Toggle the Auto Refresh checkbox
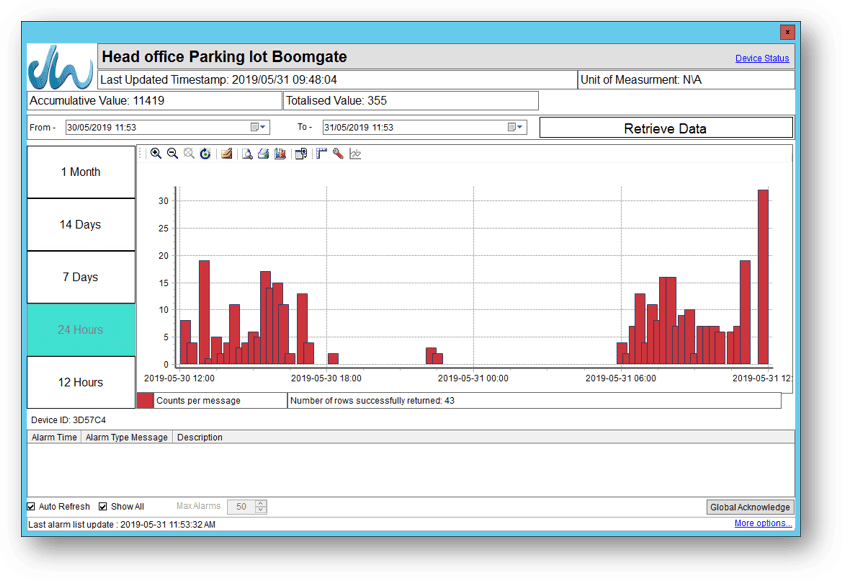The height and width of the screenshot is (579, 843). pos(31,506)
